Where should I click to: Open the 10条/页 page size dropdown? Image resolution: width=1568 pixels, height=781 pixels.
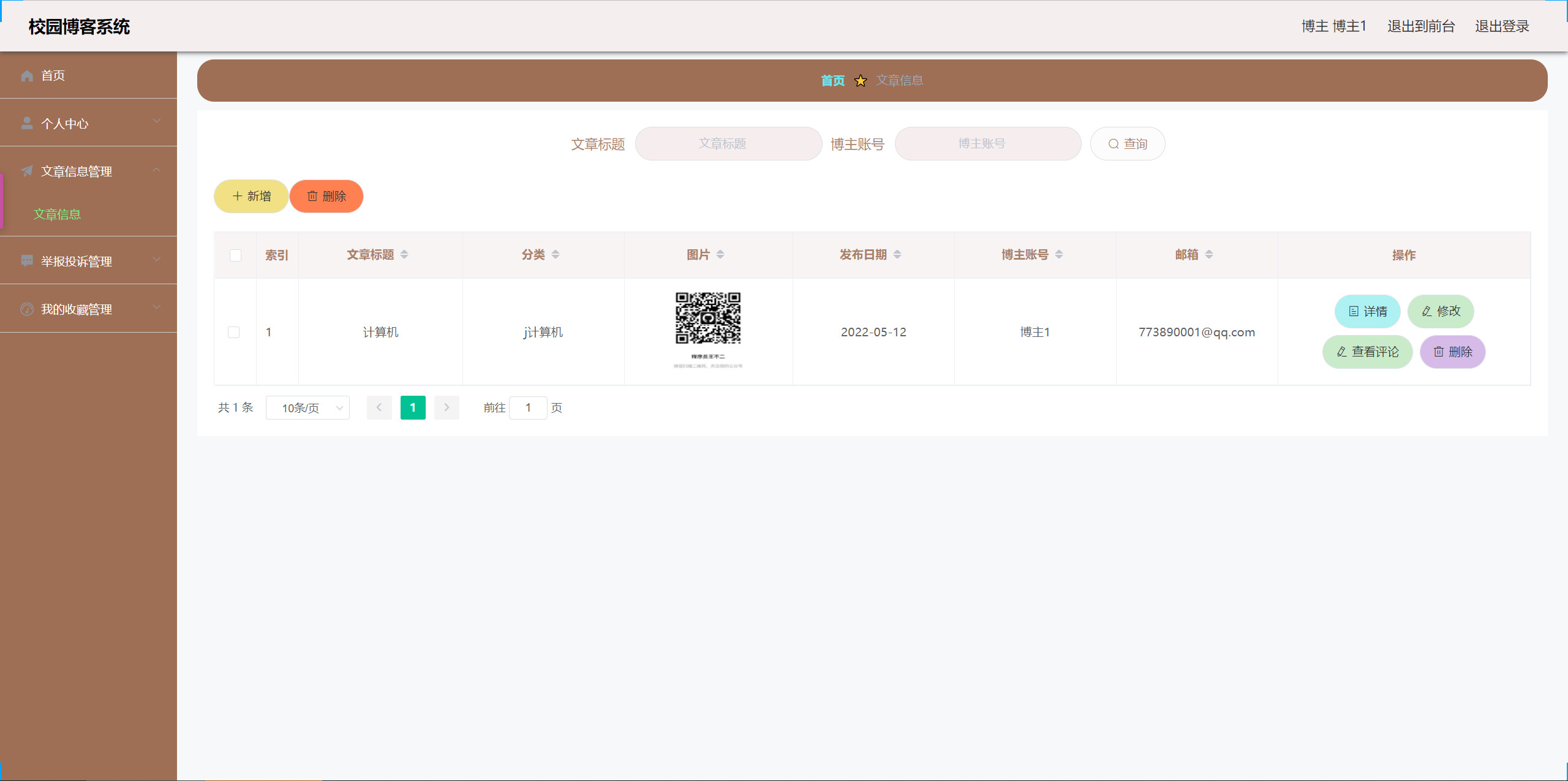(307, 407)
